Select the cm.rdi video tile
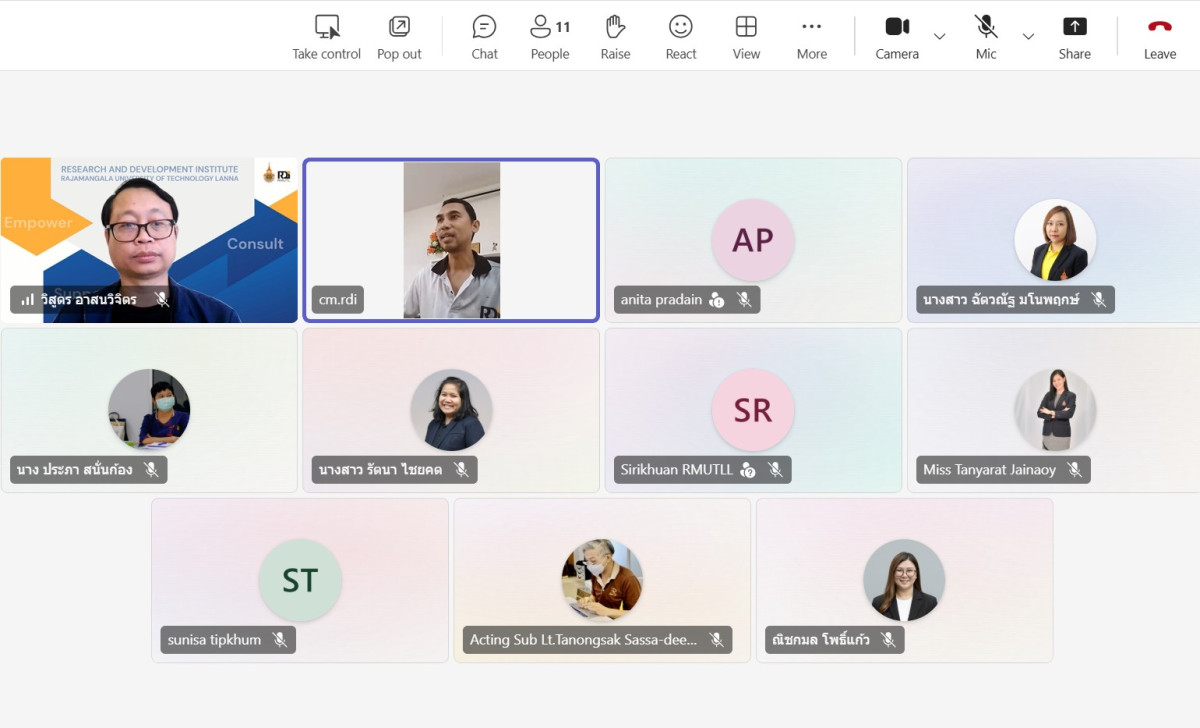 tap(451, 240)
